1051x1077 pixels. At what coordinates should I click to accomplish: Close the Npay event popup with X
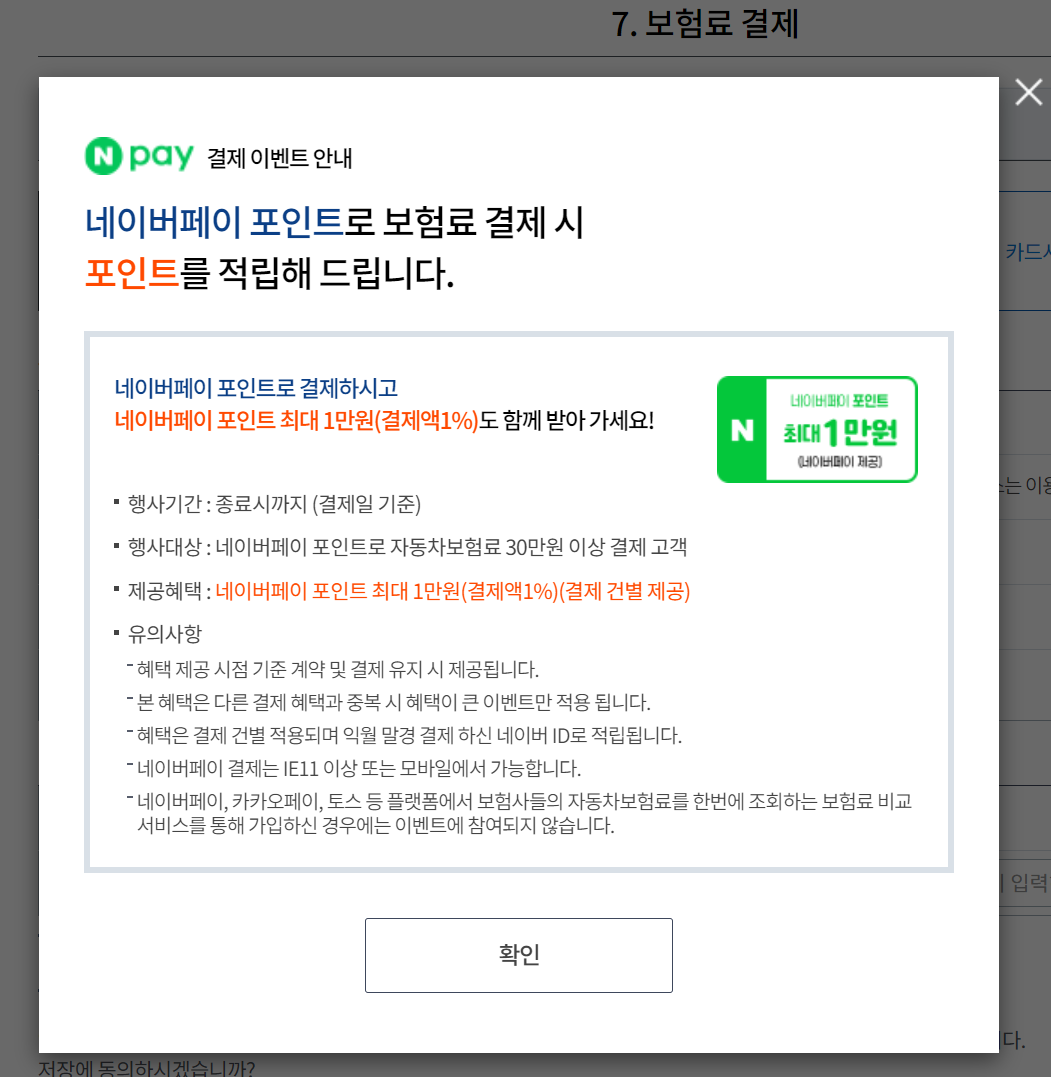[1028, 92]
